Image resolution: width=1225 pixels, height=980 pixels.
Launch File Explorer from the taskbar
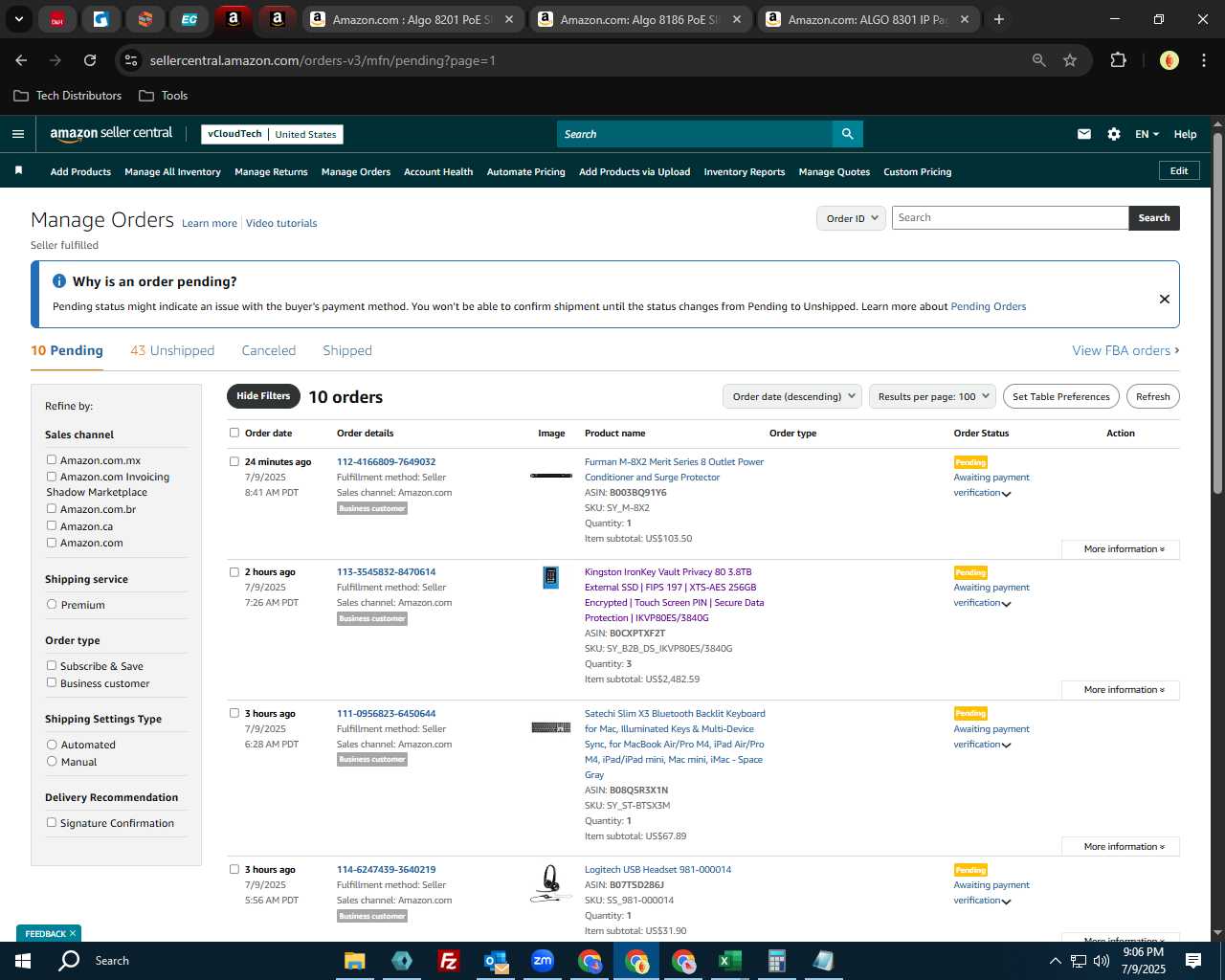(x=355, y=961)
